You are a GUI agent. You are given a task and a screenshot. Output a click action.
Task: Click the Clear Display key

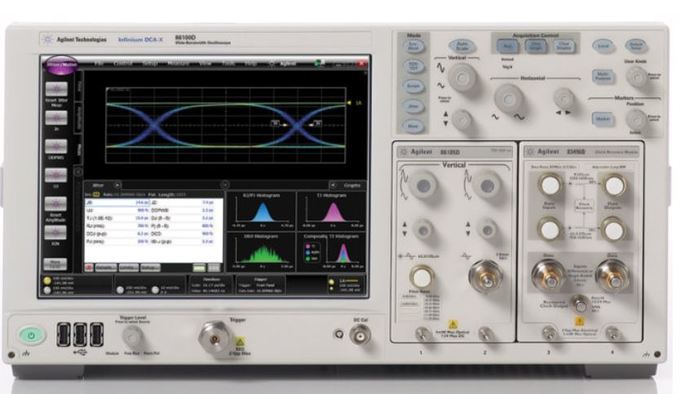point(563,46)
